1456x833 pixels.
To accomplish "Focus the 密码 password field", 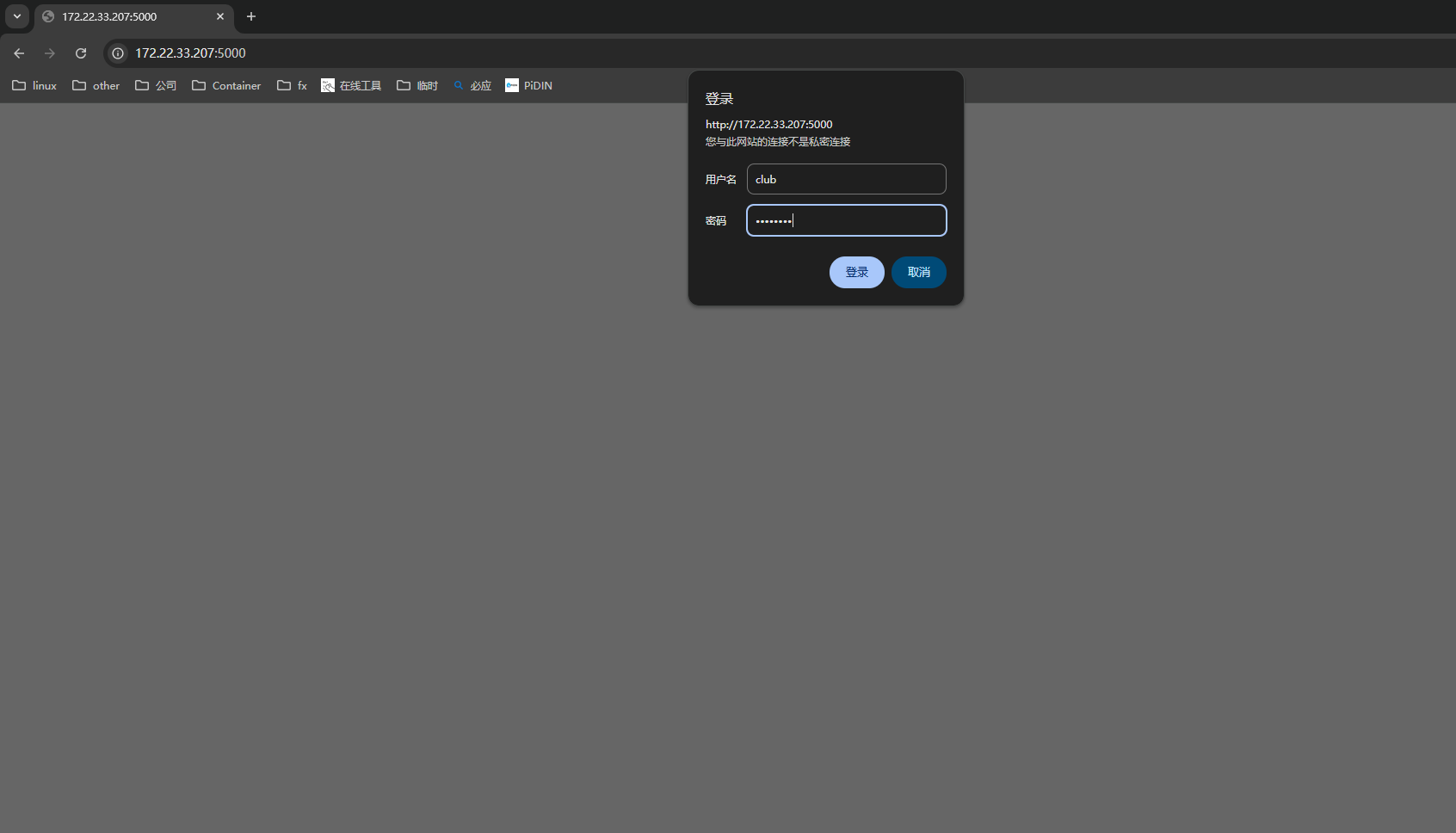I will tap(846, 220).
